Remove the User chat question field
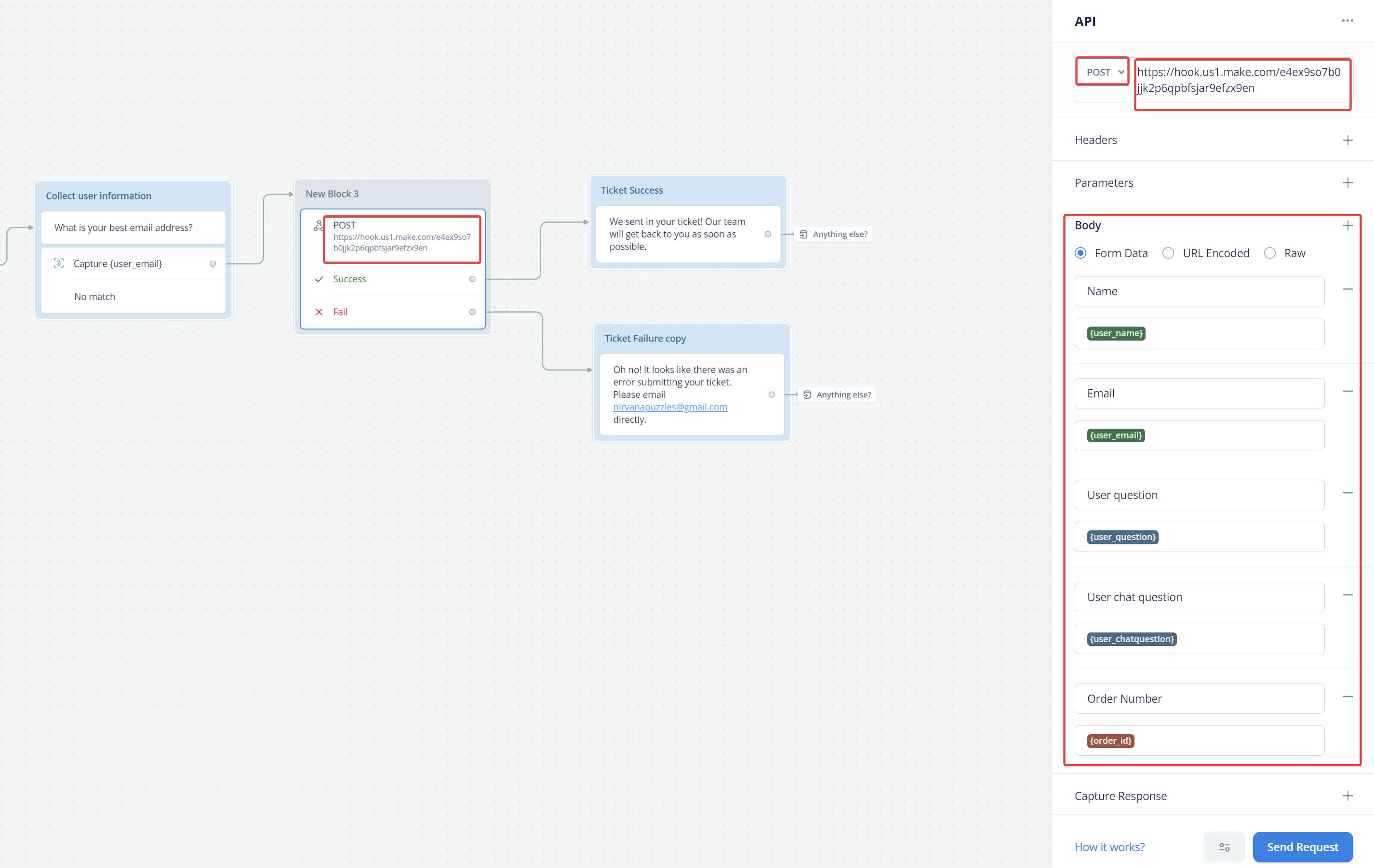This screenshot has width=1374, height=868. coord(1348,595)
